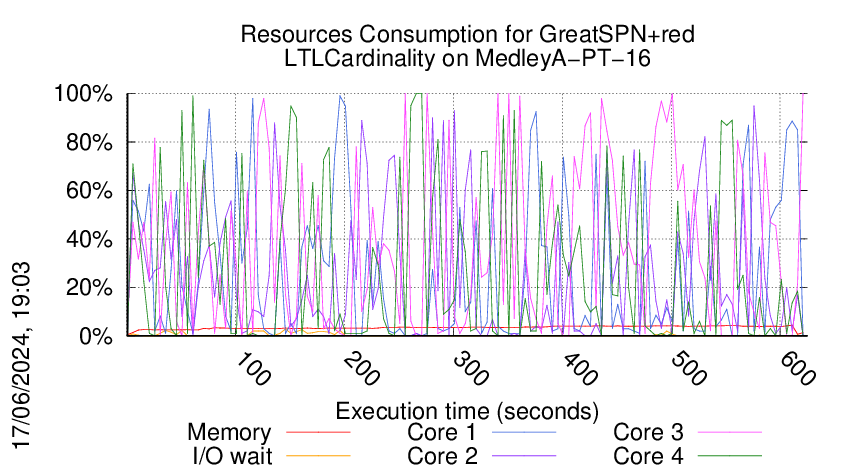The width and height of the screenshot is (850, 475).
Task: Click the 'Core 3' legend label
Action: tap(648, 432)
